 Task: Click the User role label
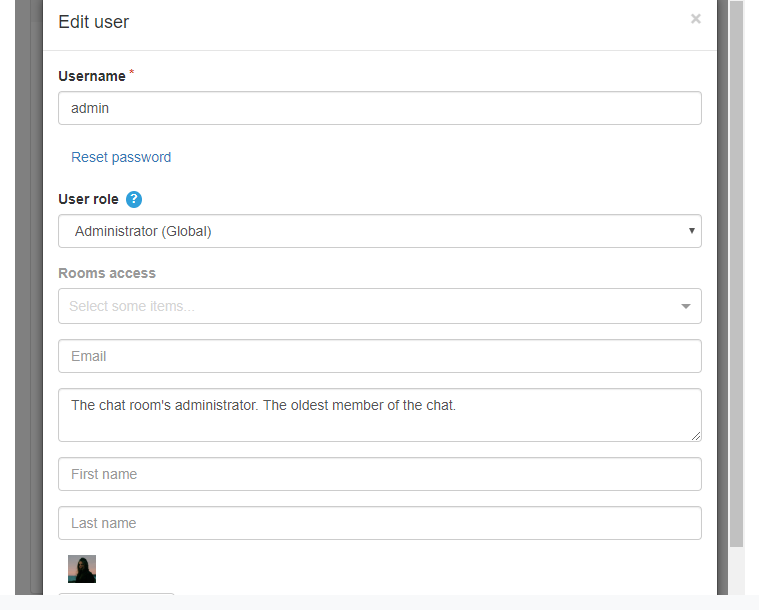click(x=89, y=199)
